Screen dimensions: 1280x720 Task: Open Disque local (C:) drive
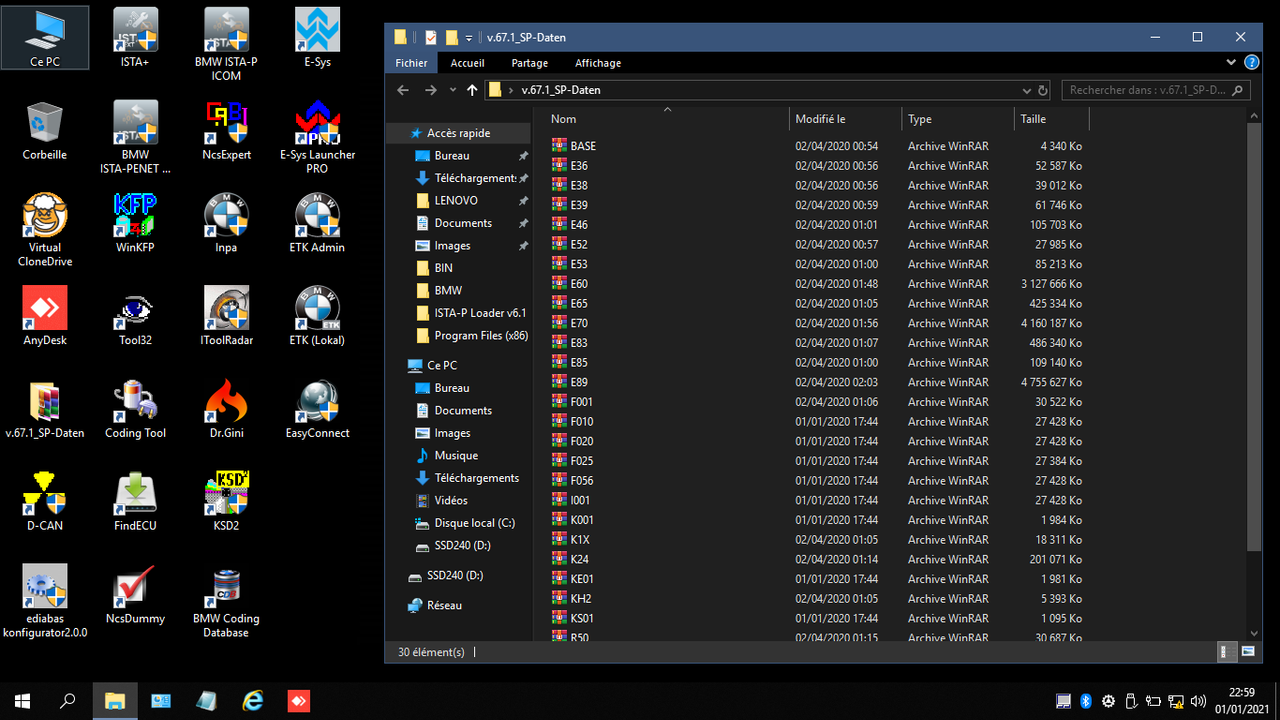click(x=465, y=523)
